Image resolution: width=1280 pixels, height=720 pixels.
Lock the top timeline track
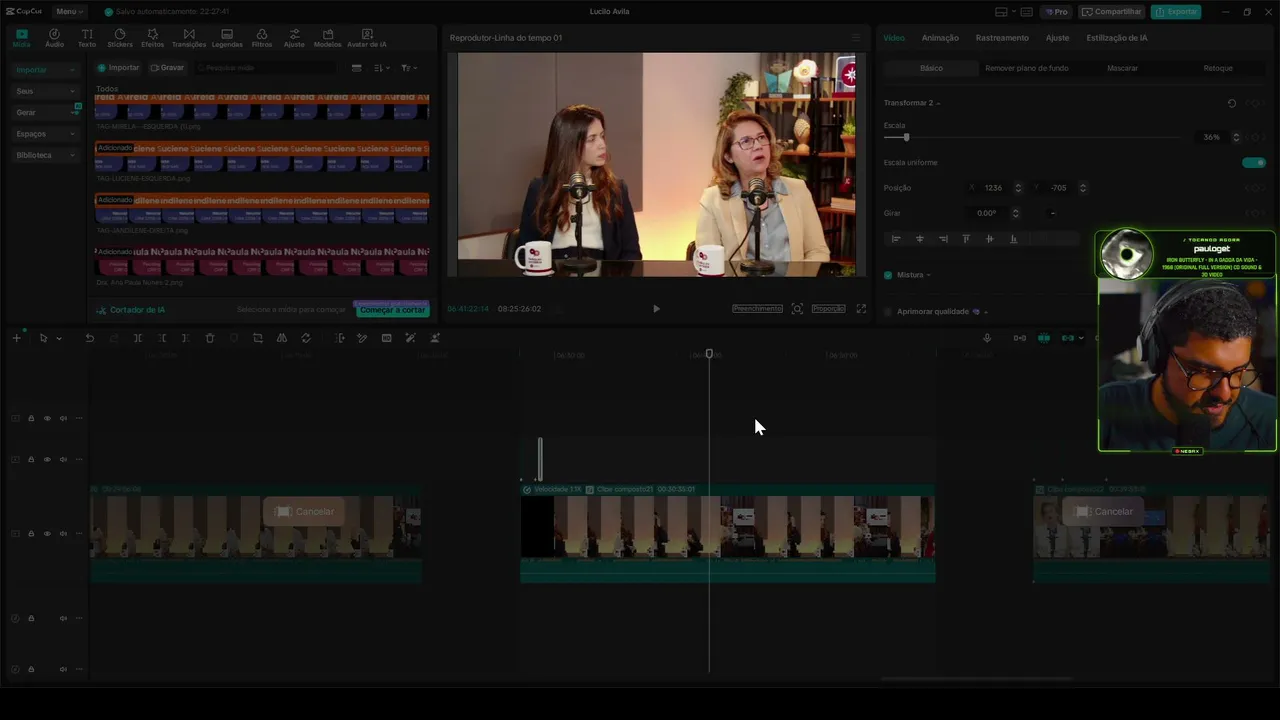click(x=31, y=418)
